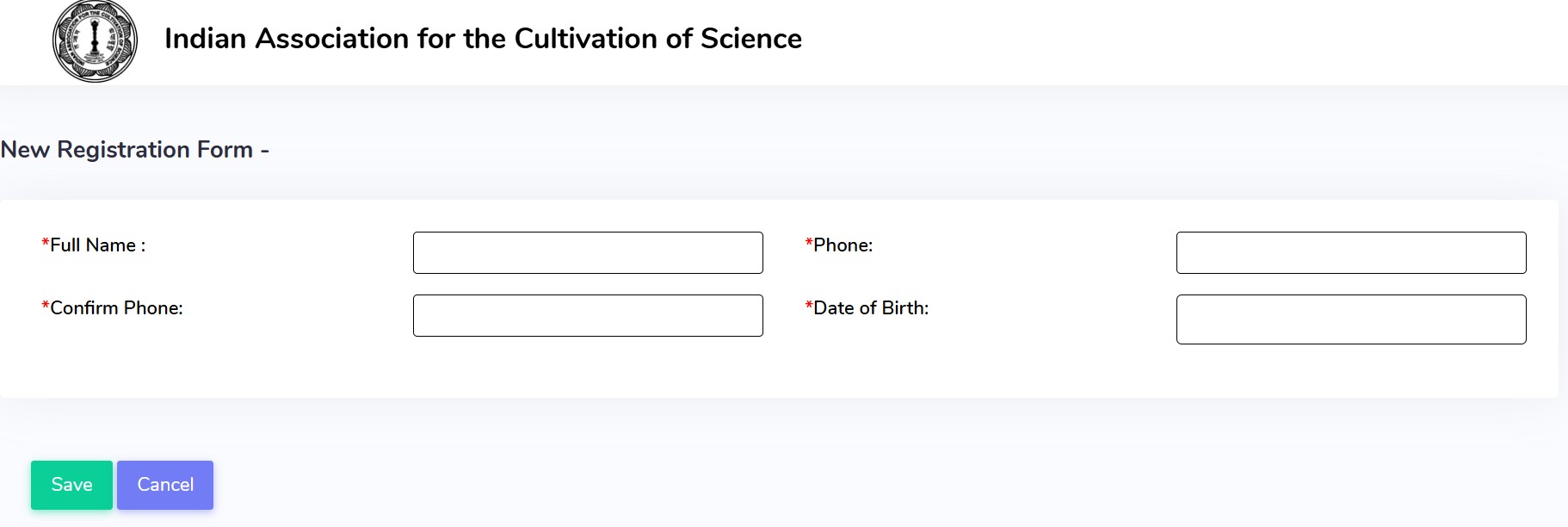The height and width of the screenshot is (527, 1568).
Task: Click the word "Science" in header title
Action: [750, 39]
